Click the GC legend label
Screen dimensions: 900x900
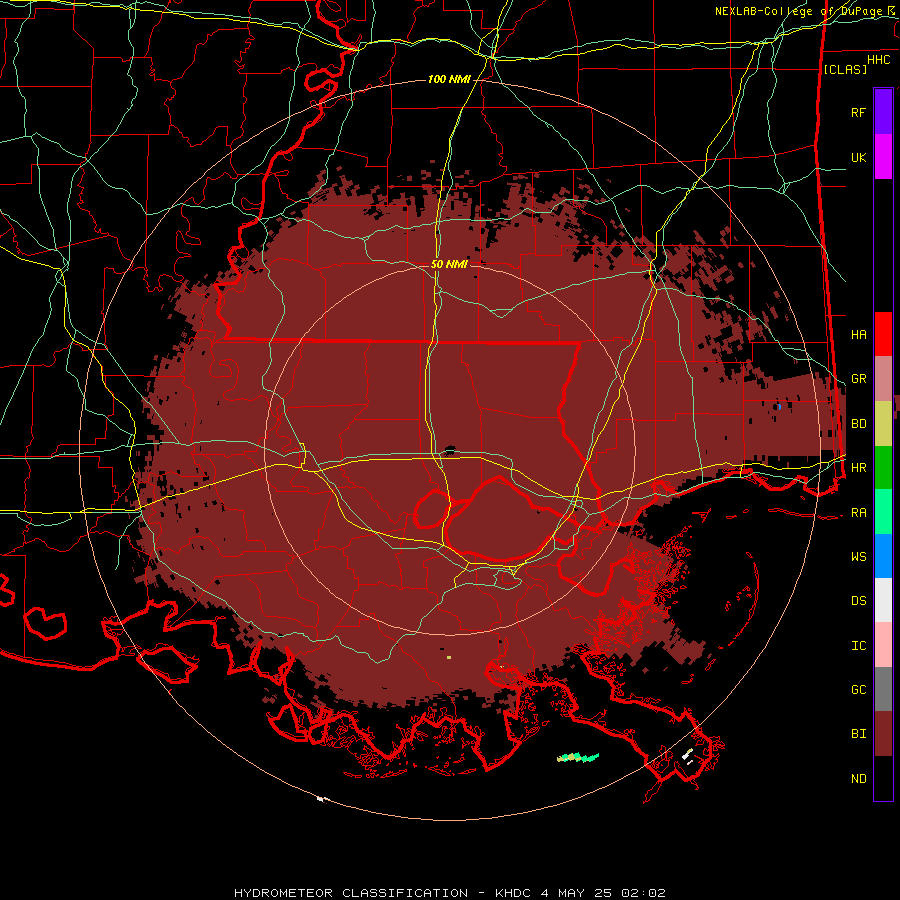(858, 689)
